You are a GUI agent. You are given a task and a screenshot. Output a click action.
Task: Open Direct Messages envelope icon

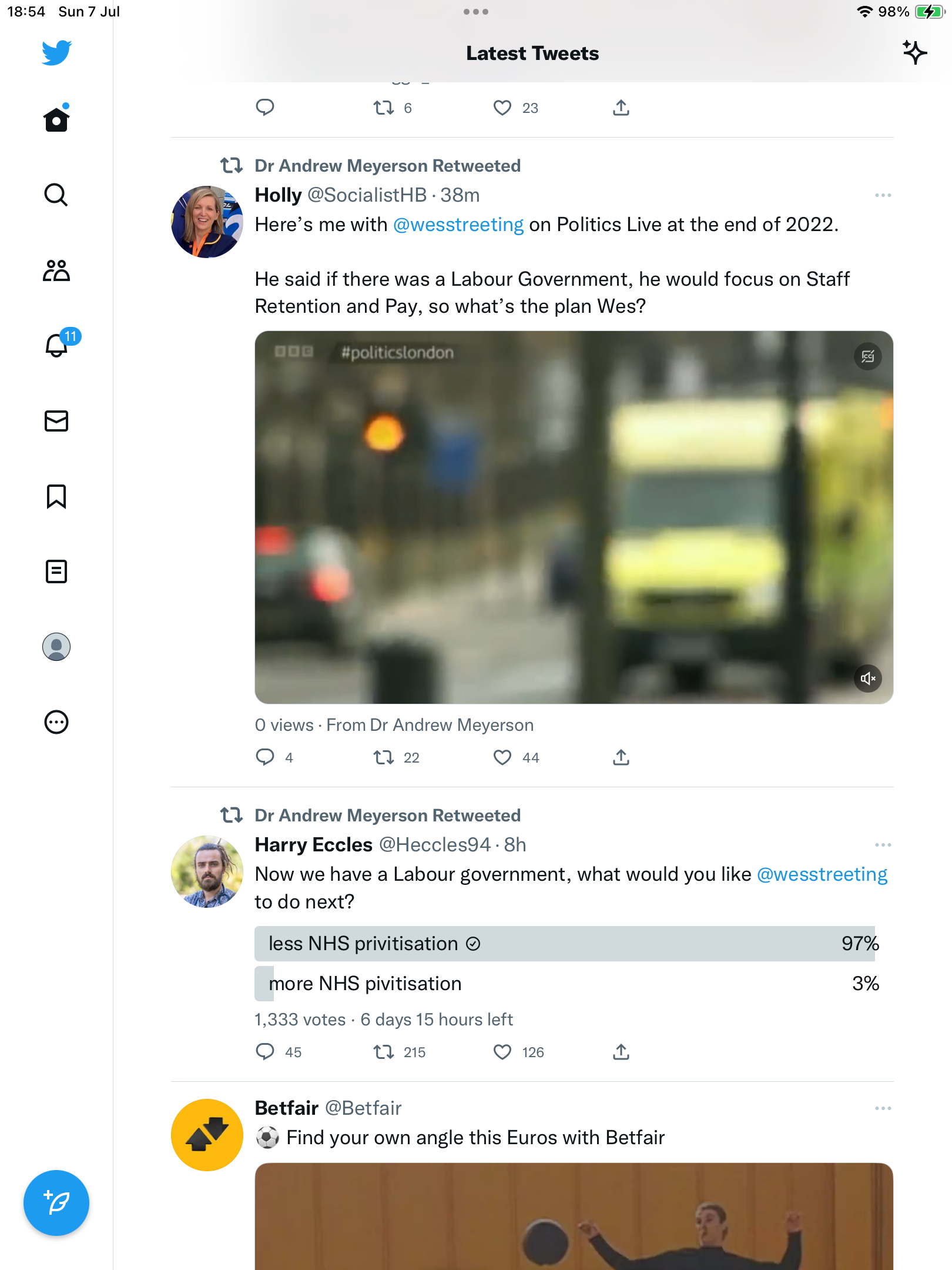pos(56,421)
